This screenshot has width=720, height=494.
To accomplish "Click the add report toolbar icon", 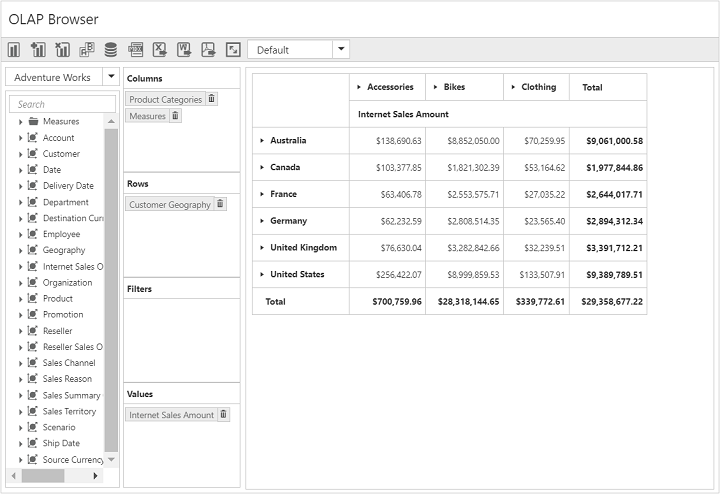I will pyautogui.click(x=38, y=50).
